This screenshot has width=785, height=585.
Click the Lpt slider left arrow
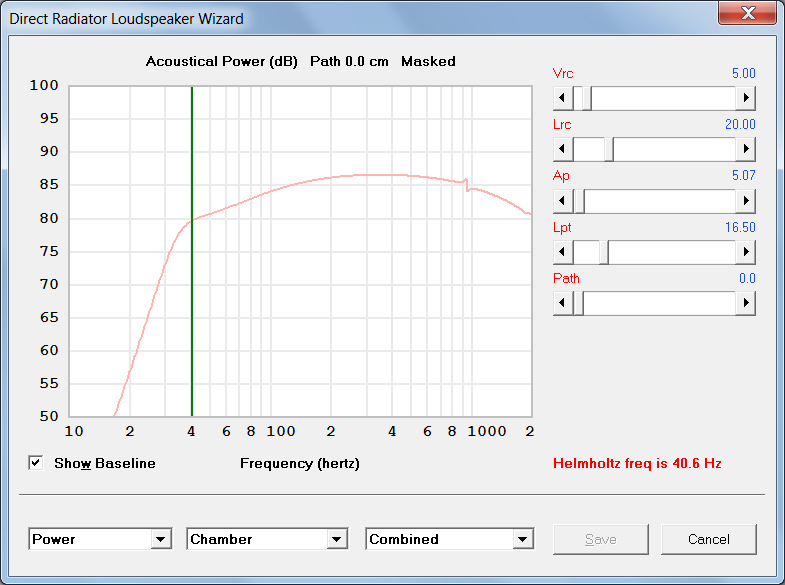point(563,252)
